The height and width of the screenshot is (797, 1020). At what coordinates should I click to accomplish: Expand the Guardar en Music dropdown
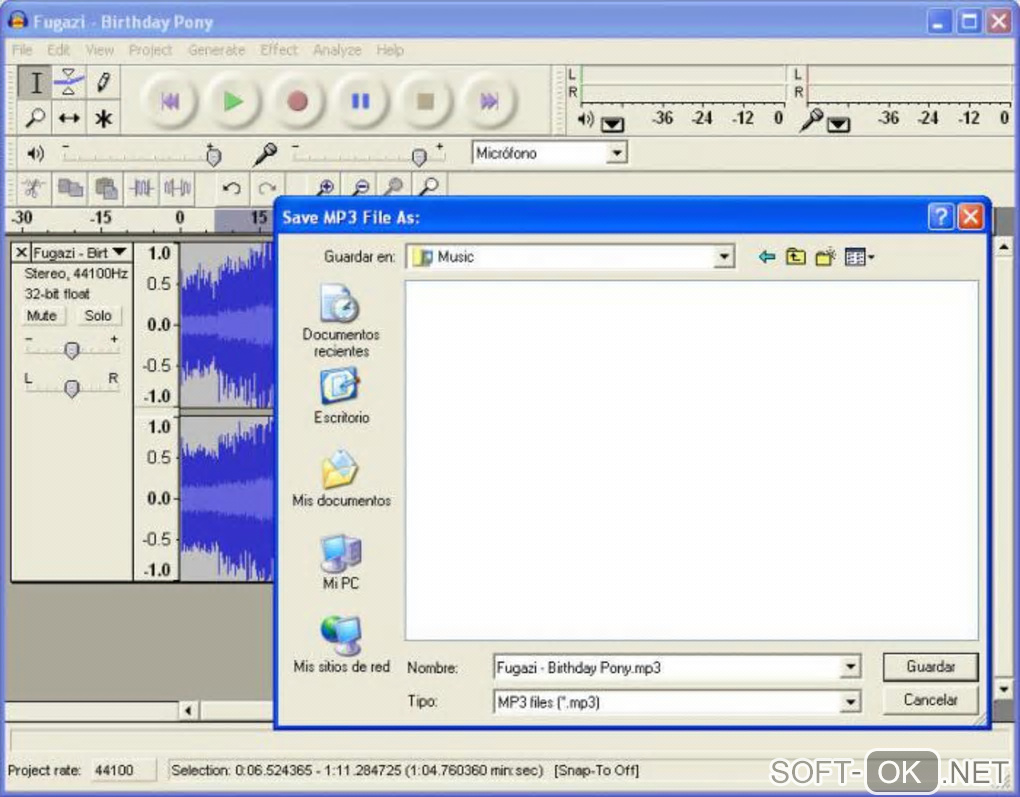(x=723, y=257)
